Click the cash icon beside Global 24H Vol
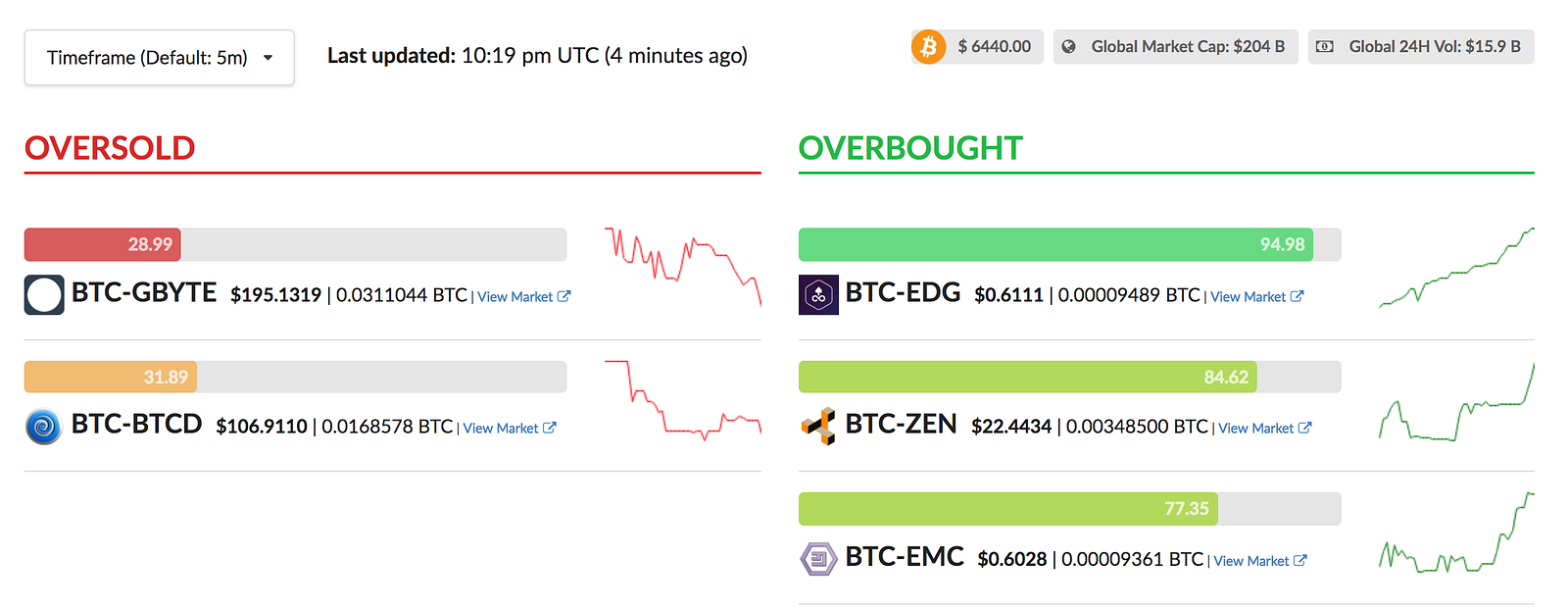 1324,46
